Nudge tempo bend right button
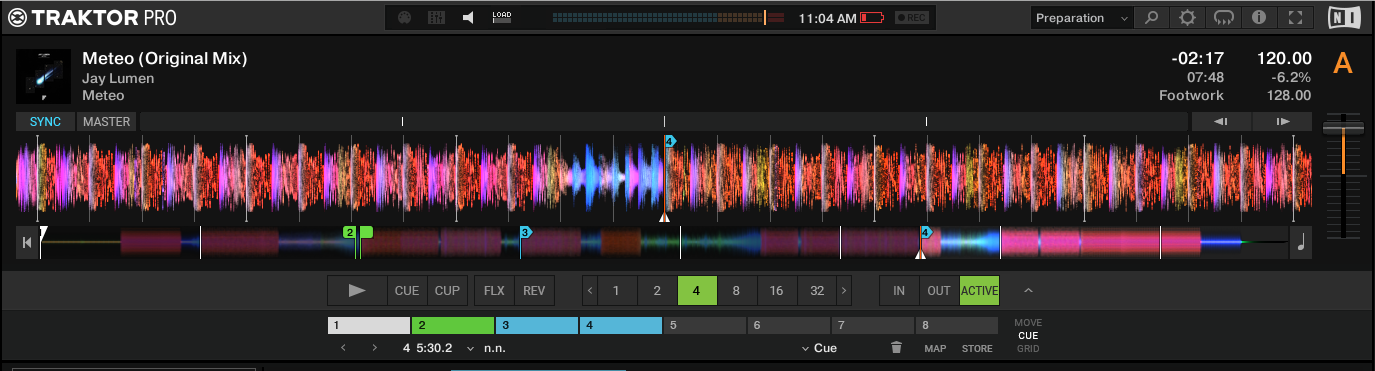The width and height of the screenshot is (1375, 371). (1282, 122)
